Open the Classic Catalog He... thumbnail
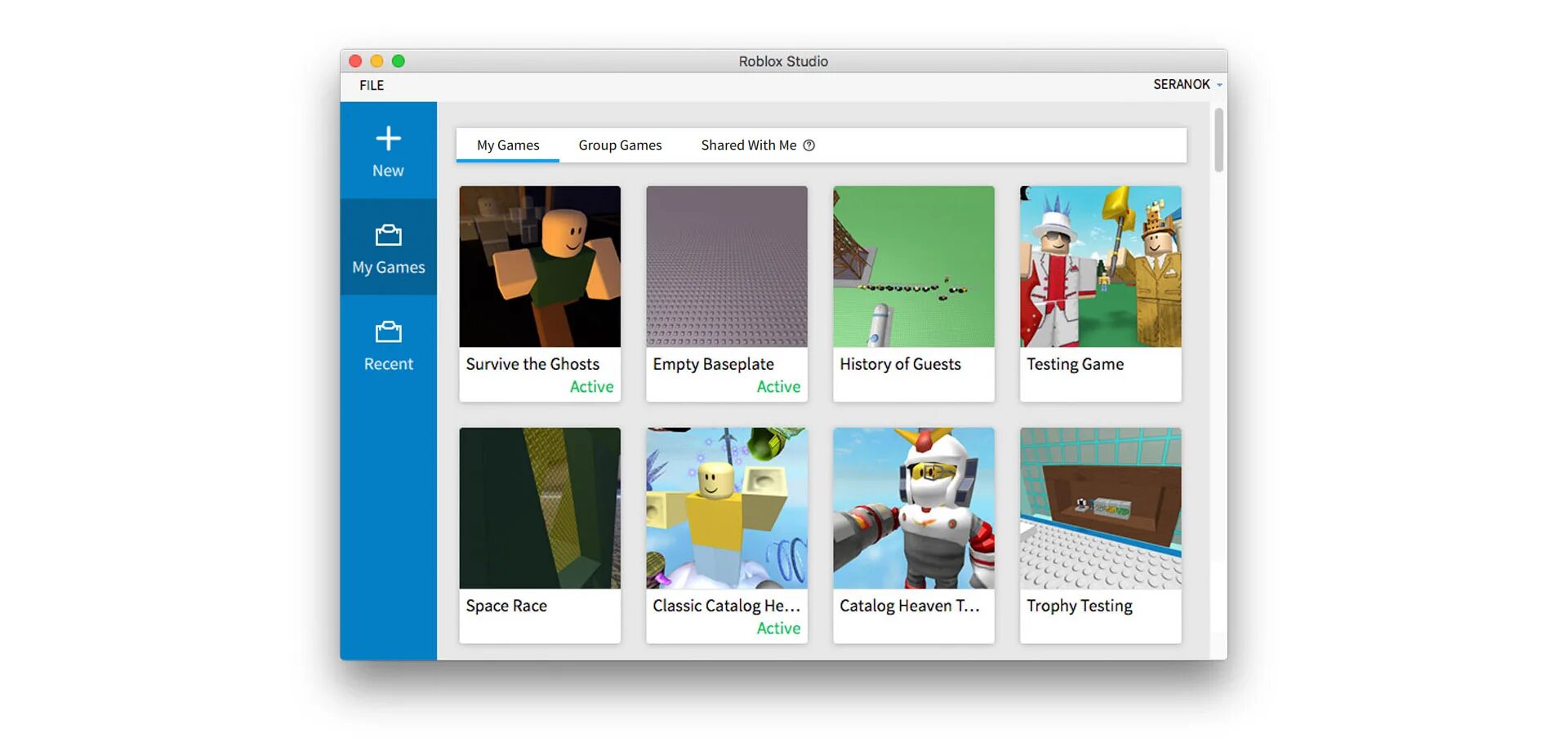 pos(727,508)
